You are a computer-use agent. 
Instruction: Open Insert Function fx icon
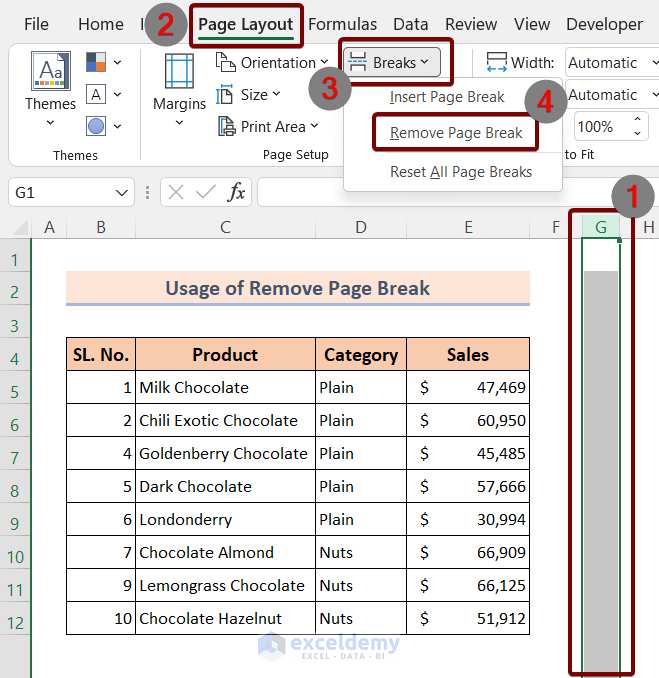(236, 192)
